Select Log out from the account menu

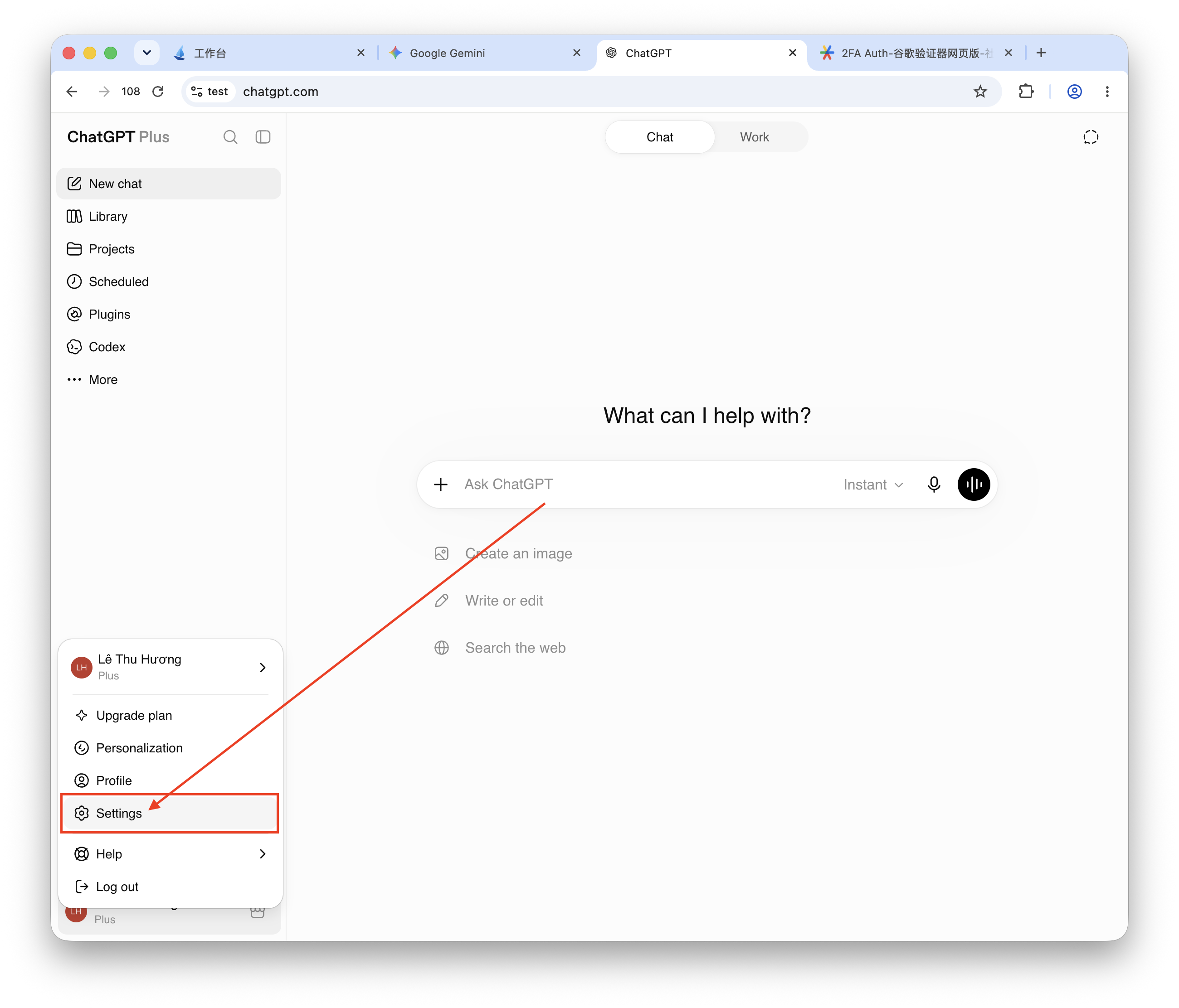coord(170,887)
